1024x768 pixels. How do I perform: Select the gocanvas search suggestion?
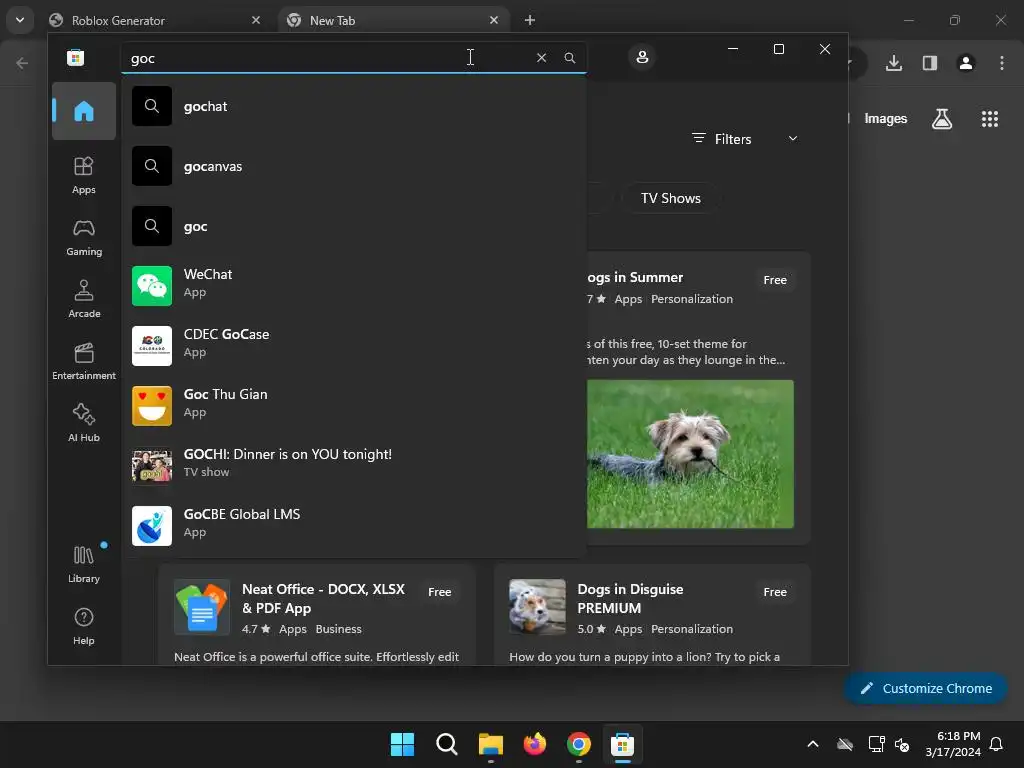coord(353,167)
